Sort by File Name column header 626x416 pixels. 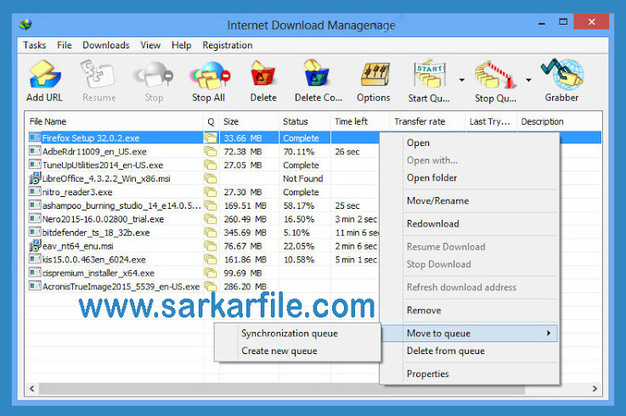click(115, 122)
